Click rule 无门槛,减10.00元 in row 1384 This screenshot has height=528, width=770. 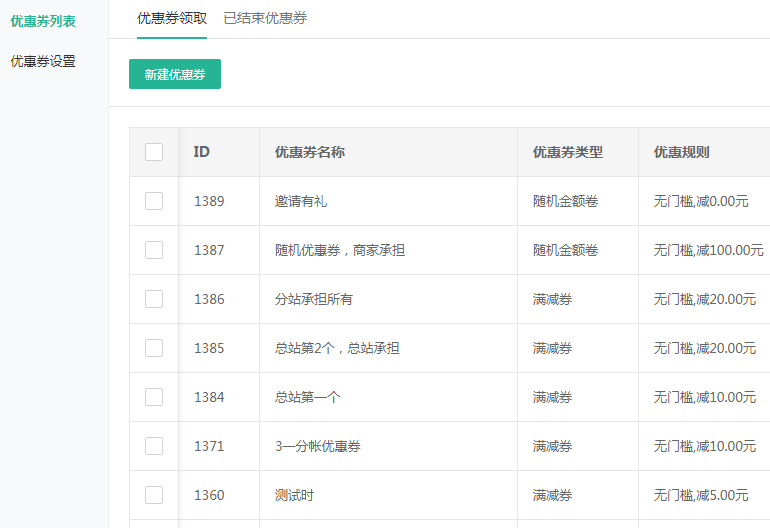705,397
